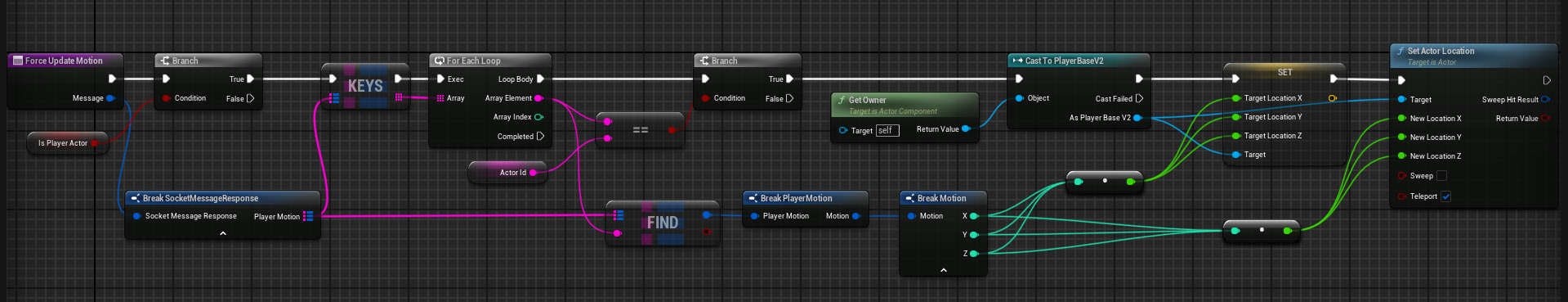Select reroute node feeding the SET node
The width and height of the screenshot is (1568, 302).
1105,181
